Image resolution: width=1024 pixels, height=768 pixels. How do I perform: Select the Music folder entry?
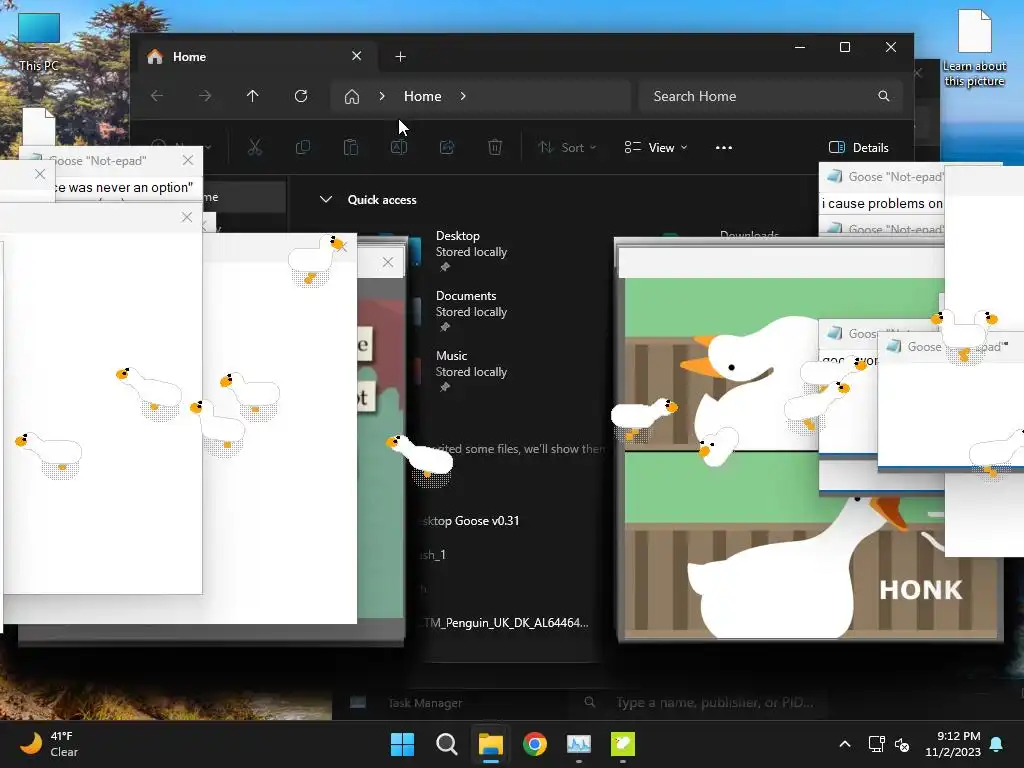point(471,371)
